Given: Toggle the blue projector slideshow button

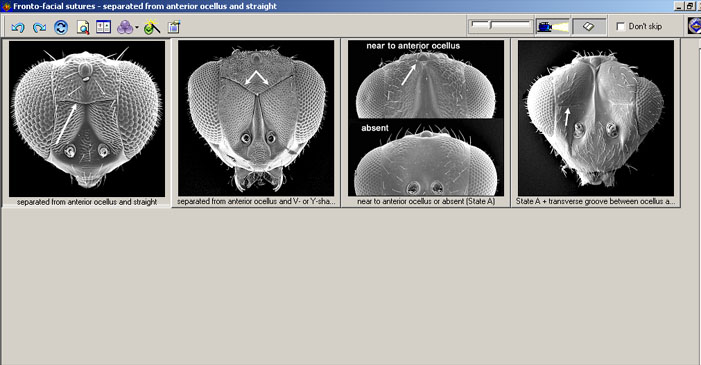Looking at the screenshot, I should coord(553,27).
